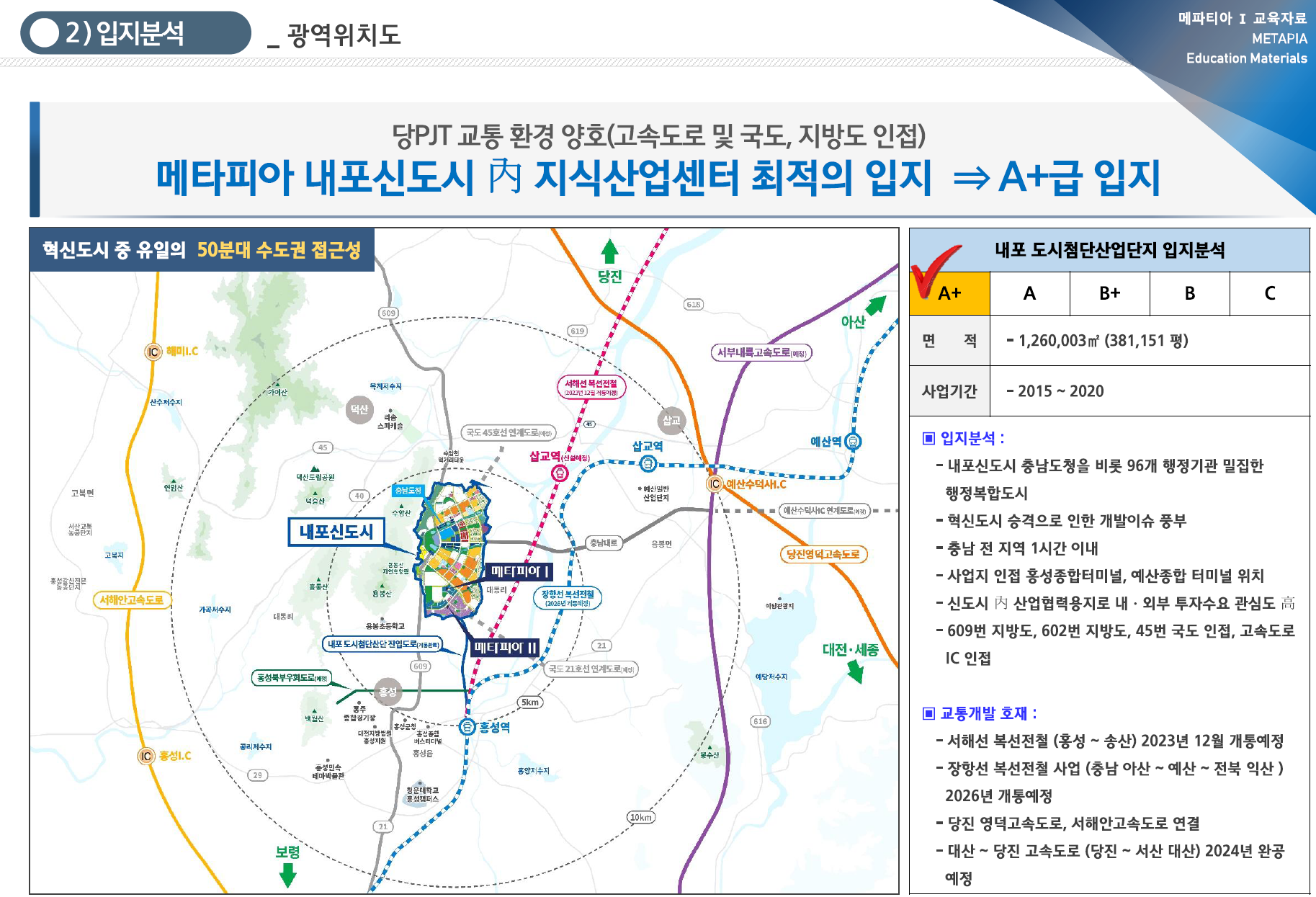Click the route 619 shield
The image size is (1316, 897).
(578, 331)
